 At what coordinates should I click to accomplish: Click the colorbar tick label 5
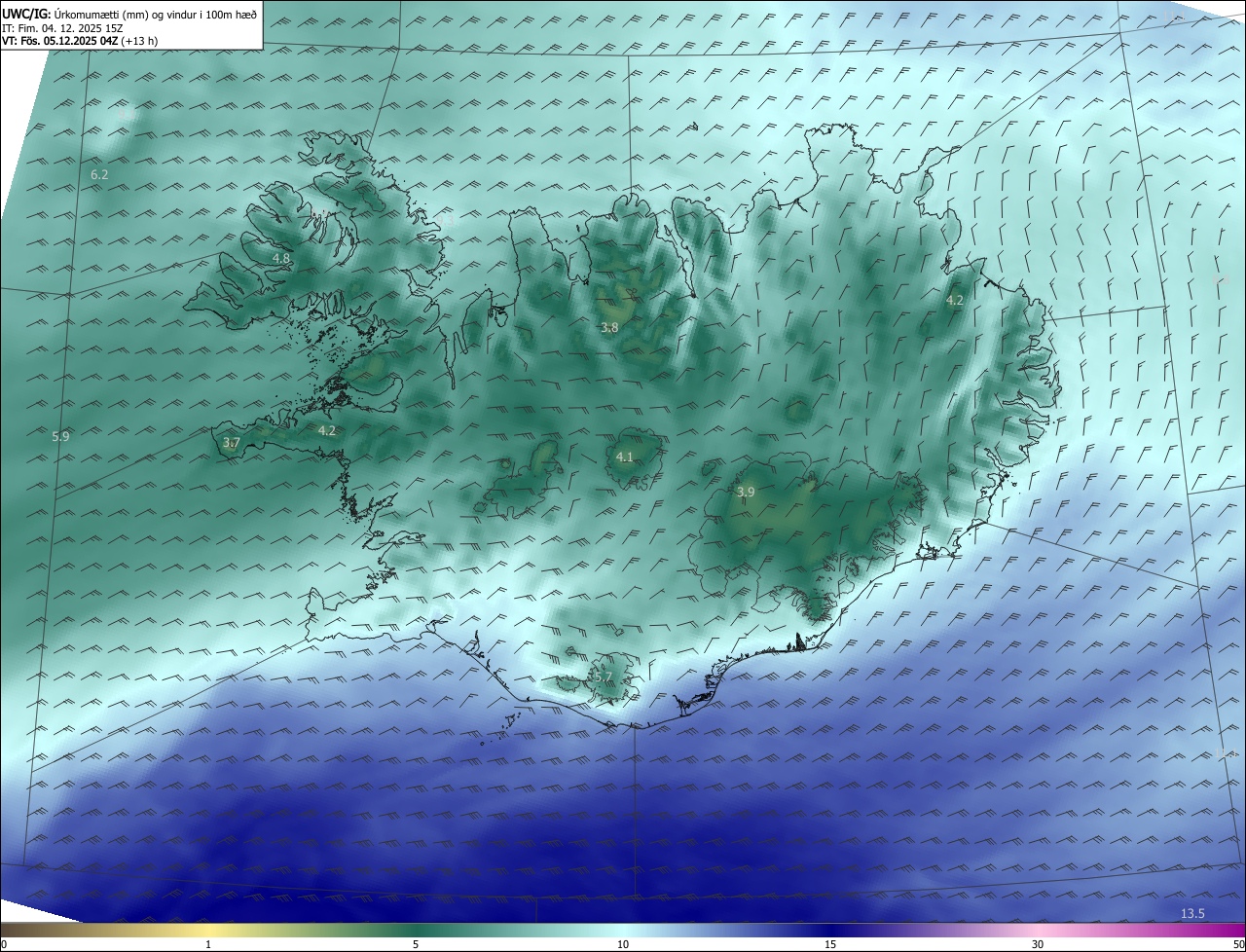click(416, 944)
